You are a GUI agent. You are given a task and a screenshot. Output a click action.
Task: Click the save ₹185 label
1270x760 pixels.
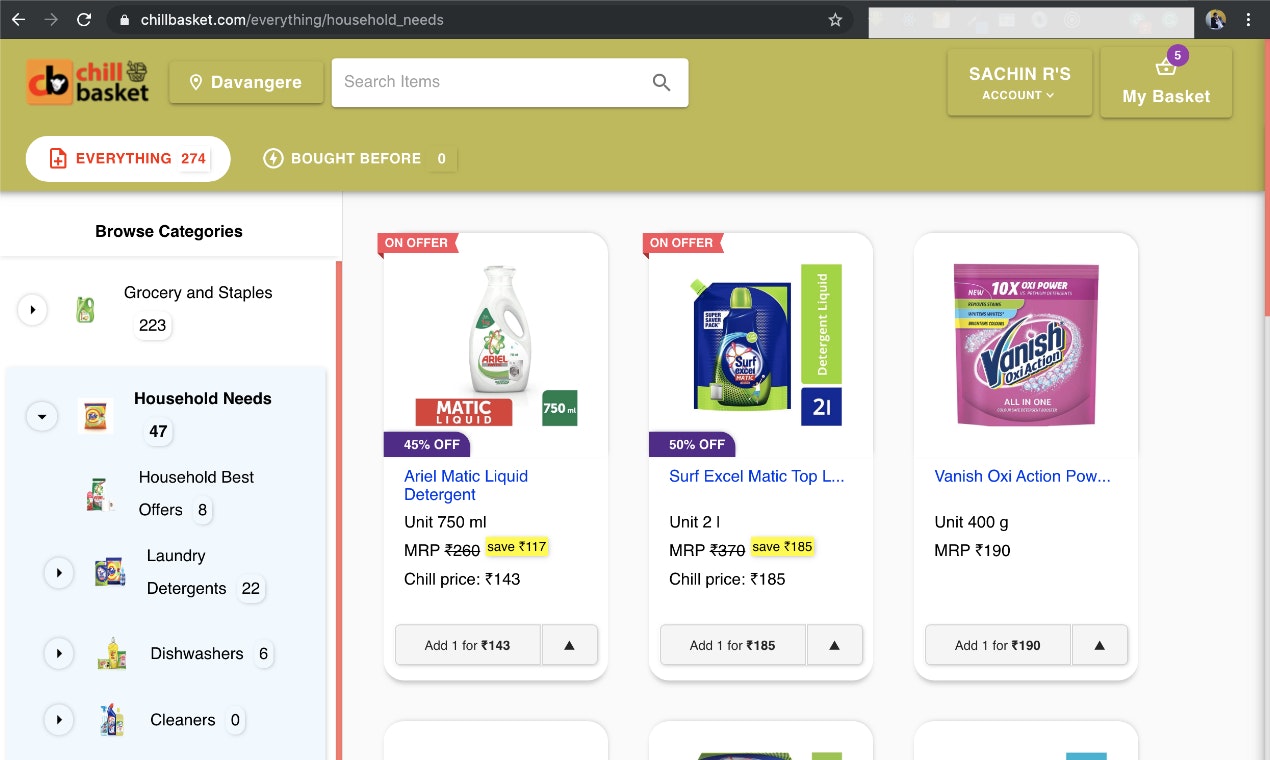click(783, 547)
